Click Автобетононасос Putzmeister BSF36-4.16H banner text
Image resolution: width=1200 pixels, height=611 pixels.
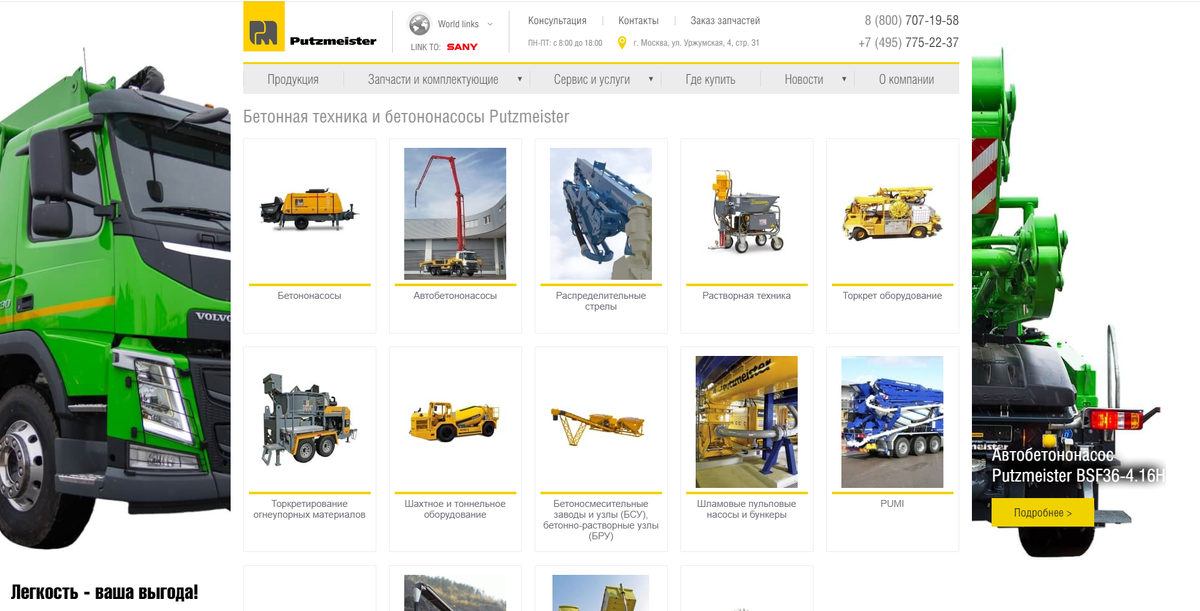coord(1078,466)
